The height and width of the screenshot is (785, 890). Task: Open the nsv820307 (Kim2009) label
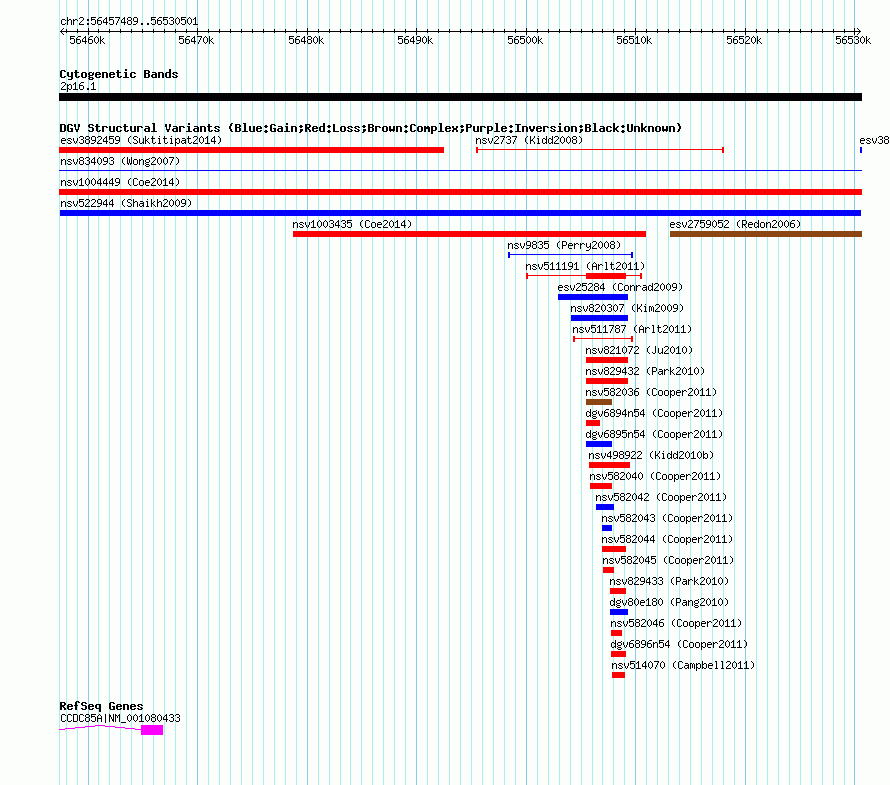tap(627, 308)
